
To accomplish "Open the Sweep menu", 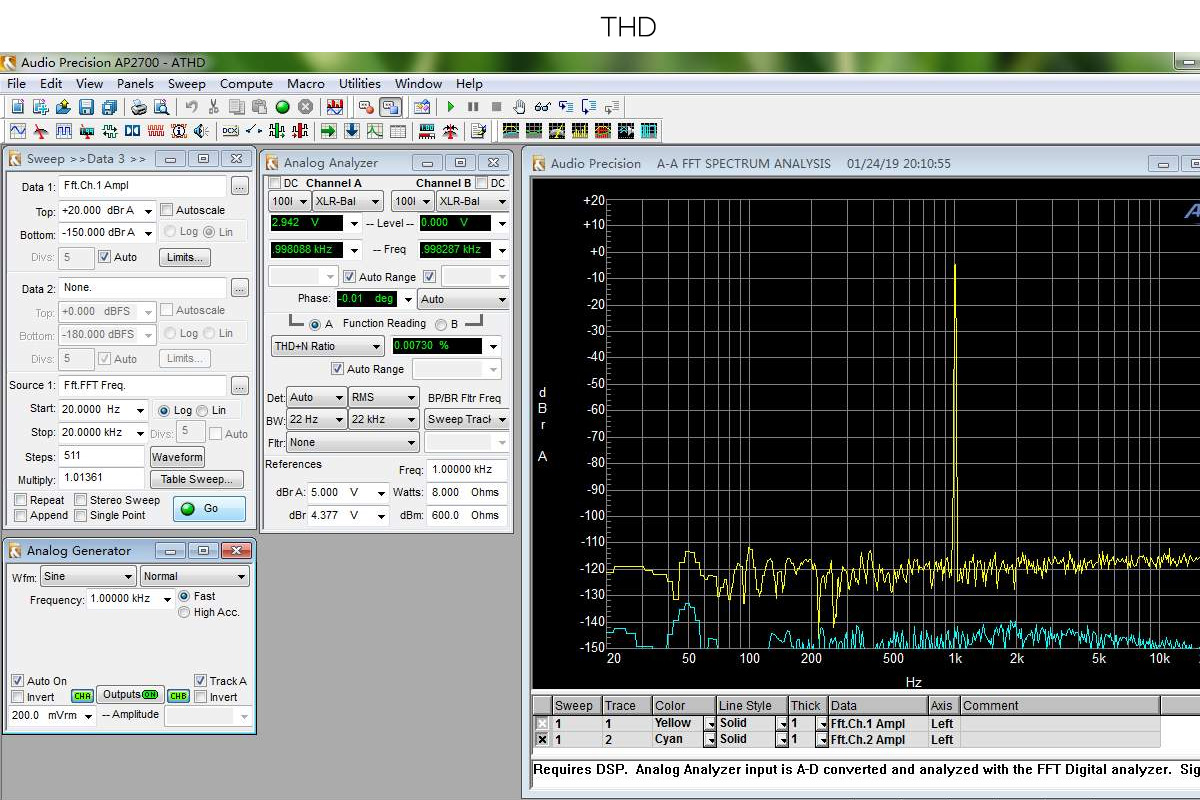I will 186,84.
